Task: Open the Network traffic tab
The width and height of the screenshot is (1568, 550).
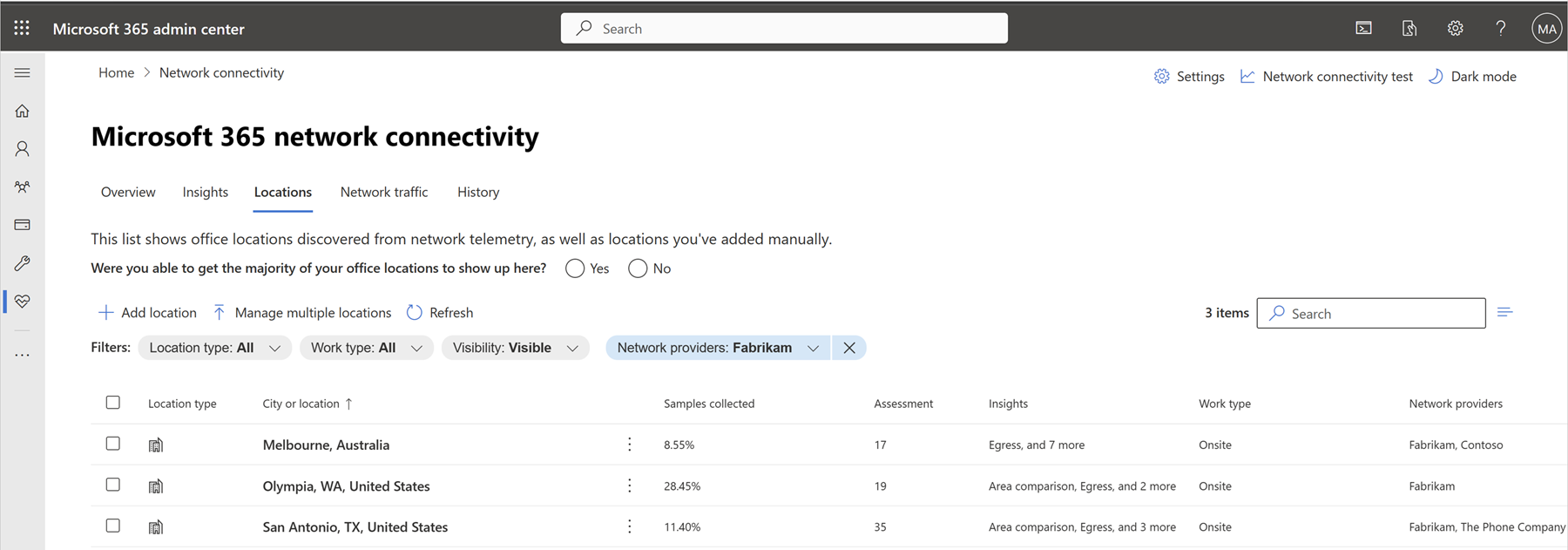Action: pos(384,192)
